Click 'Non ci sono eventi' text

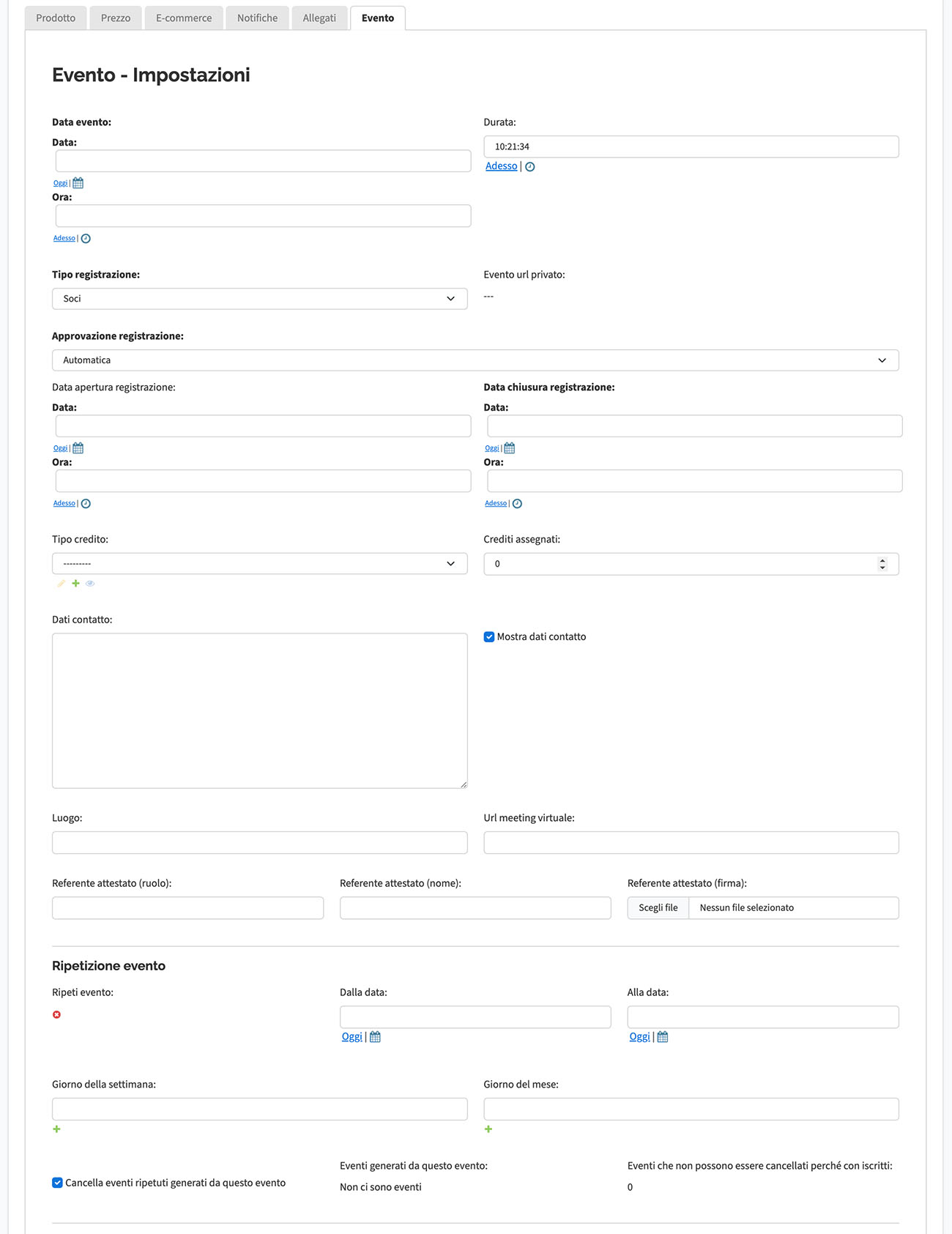click(381, 1187)
